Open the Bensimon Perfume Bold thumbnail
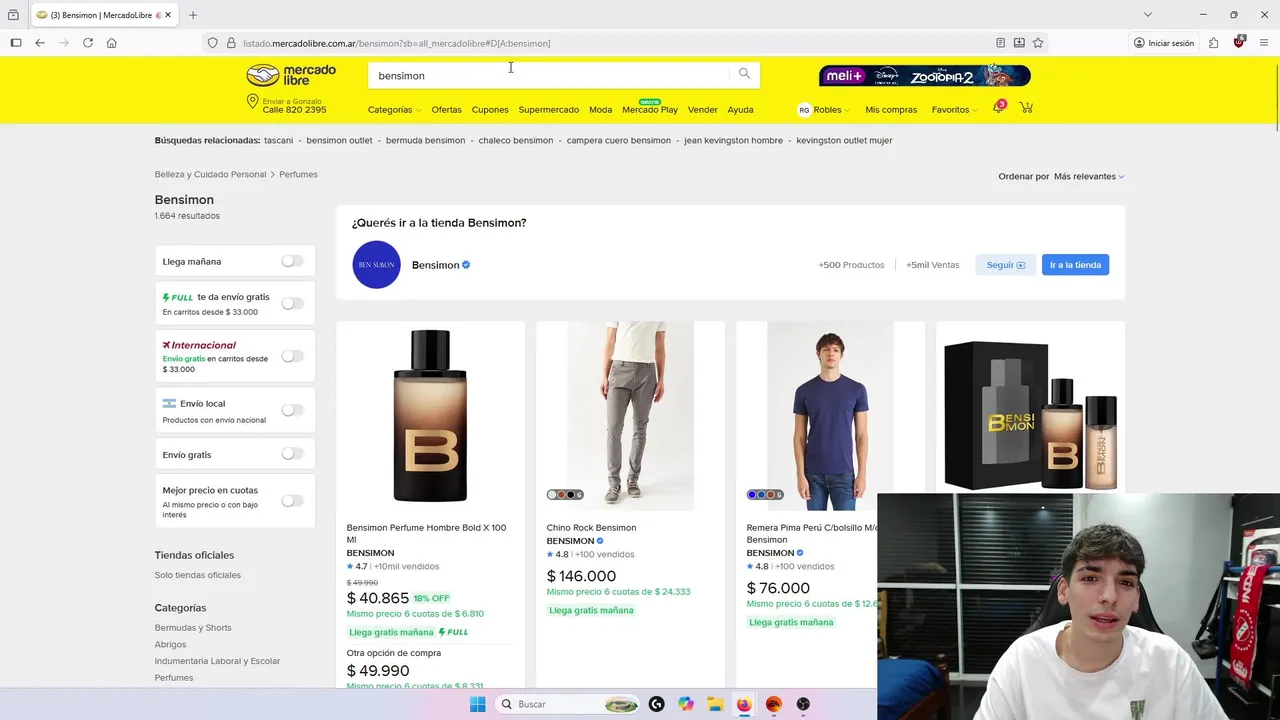 click(x=430, y=416)
